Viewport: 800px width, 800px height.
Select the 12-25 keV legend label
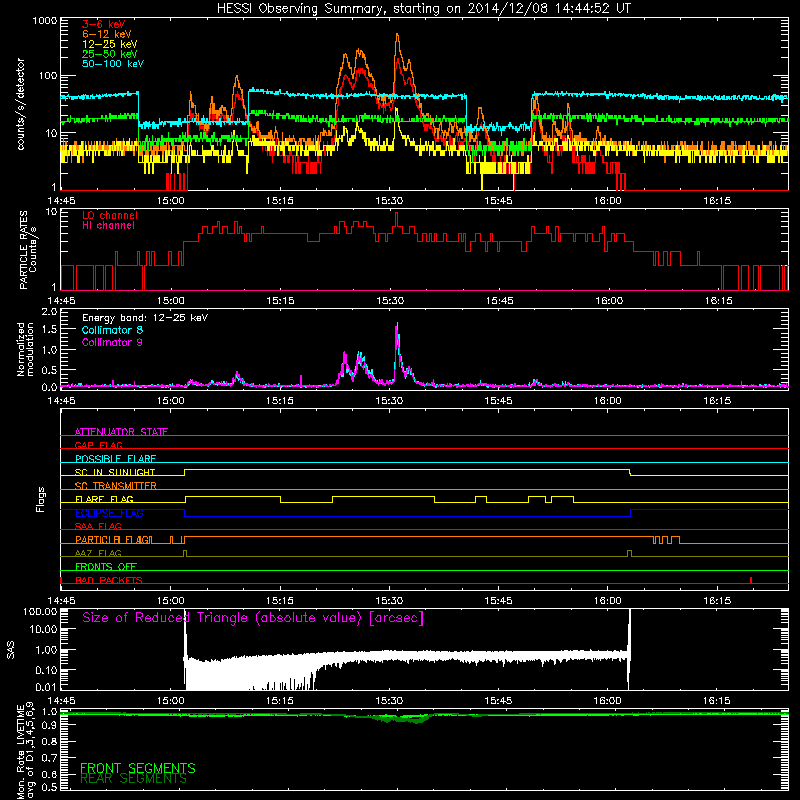(x=110, y=44)
